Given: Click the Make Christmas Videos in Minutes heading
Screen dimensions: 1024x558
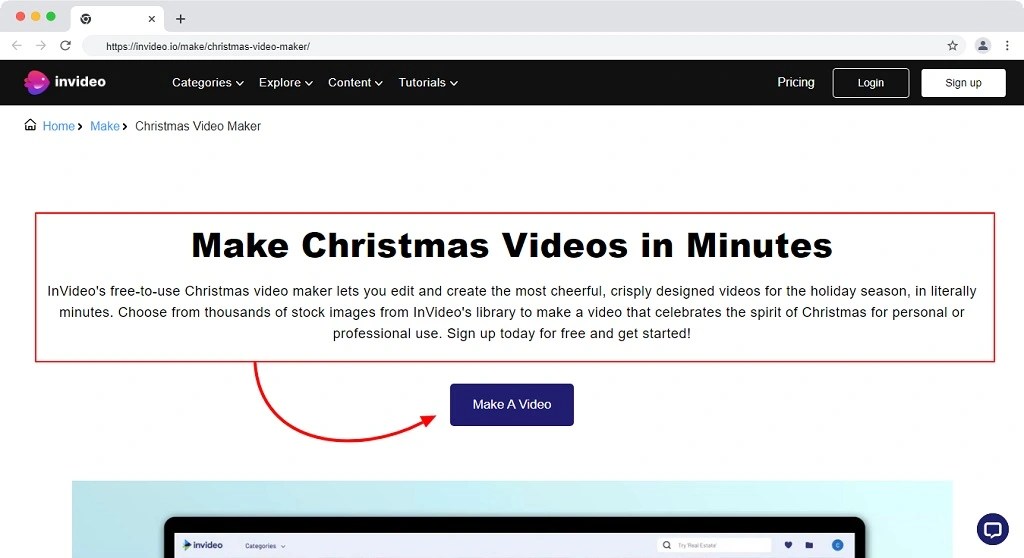Looking at the screenshot, I should coord(512,246).
